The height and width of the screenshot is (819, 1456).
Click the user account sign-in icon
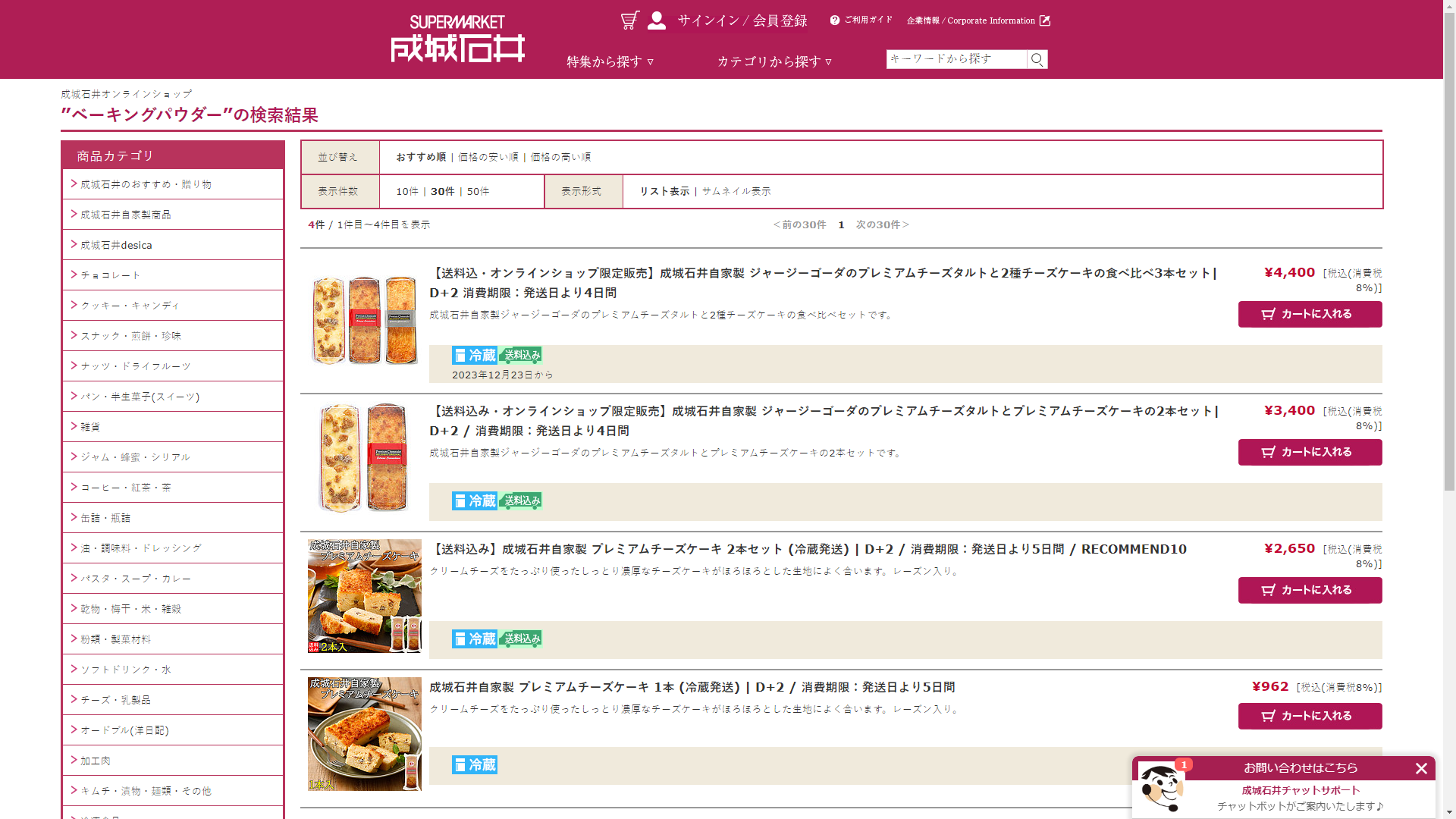[x=657, y=20]
